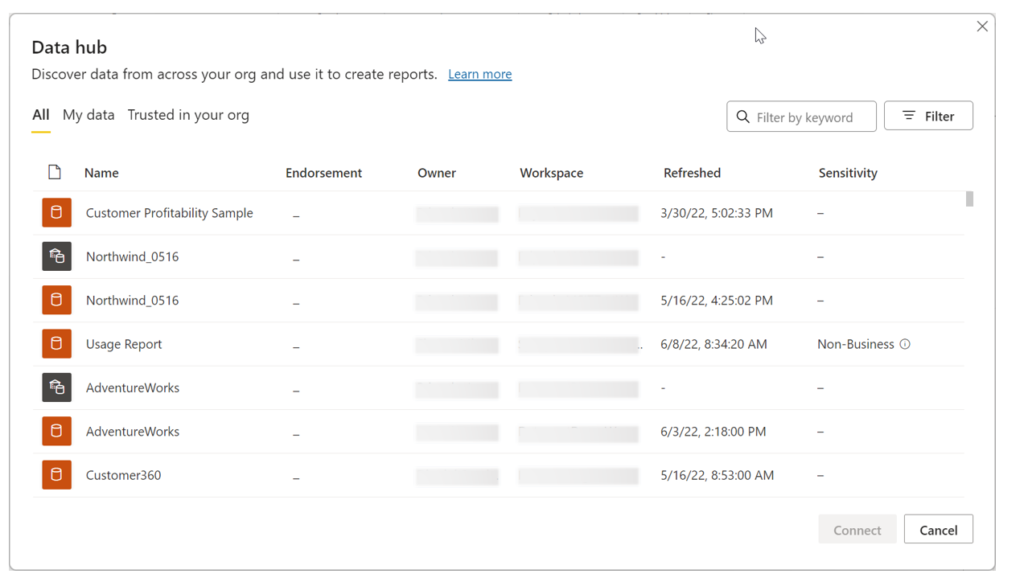1024x582 pixels.
Task: Select the Usage Report name
Action: 123,344
